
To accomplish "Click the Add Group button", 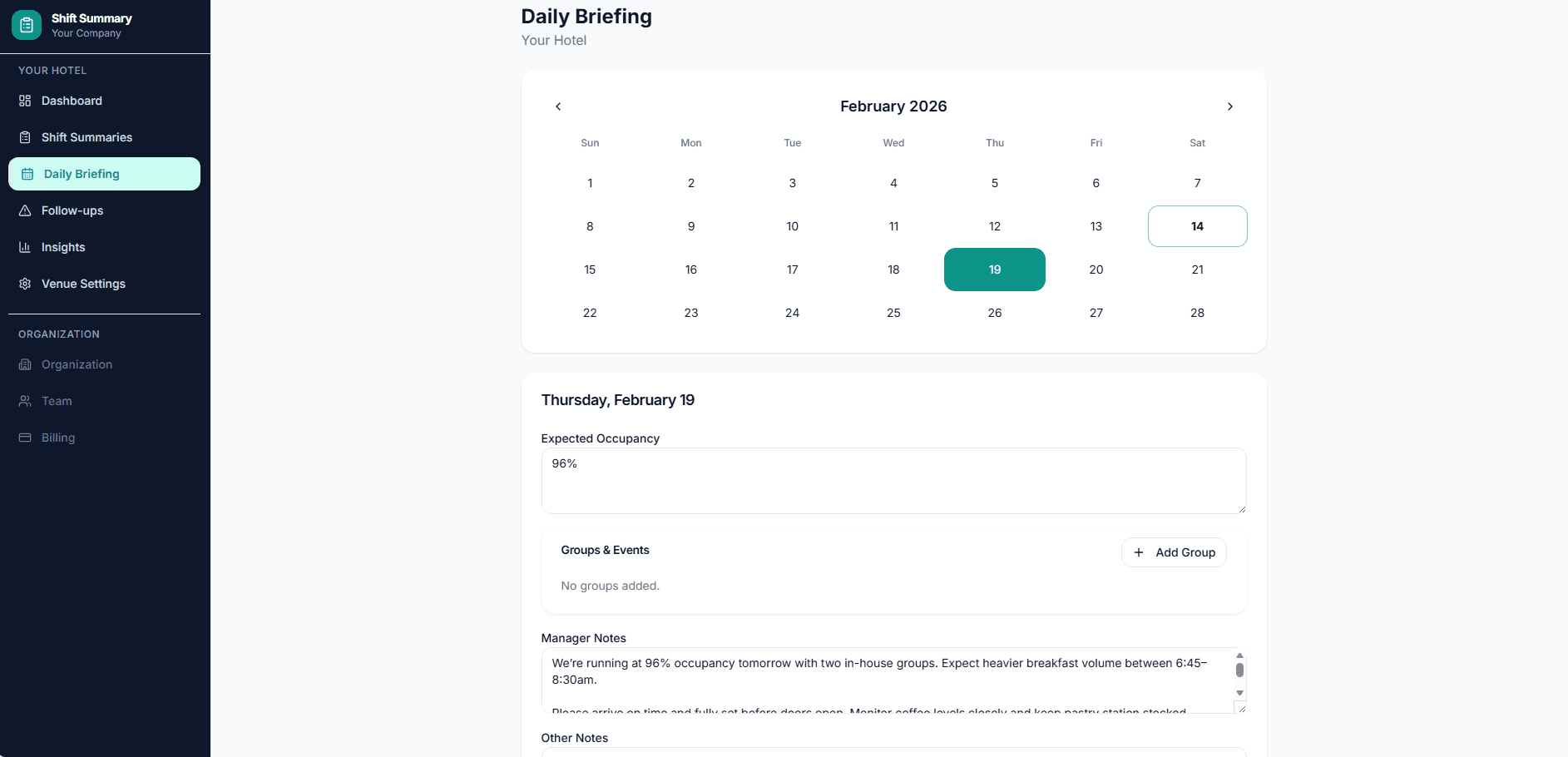I will (x=1174, y=552).
